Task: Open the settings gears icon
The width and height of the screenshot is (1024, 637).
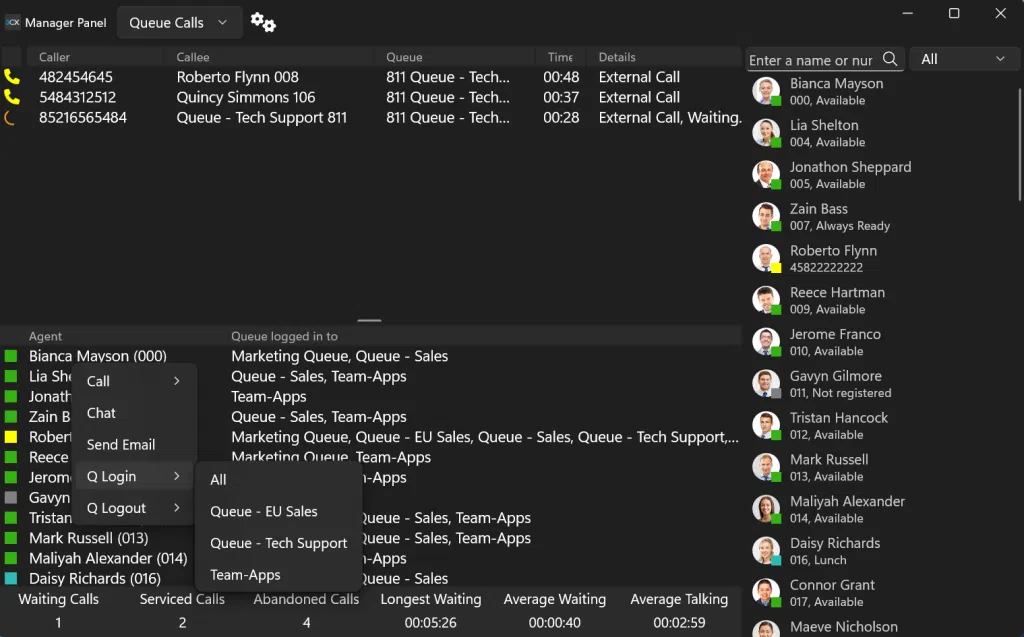Action: click(263, 23)
